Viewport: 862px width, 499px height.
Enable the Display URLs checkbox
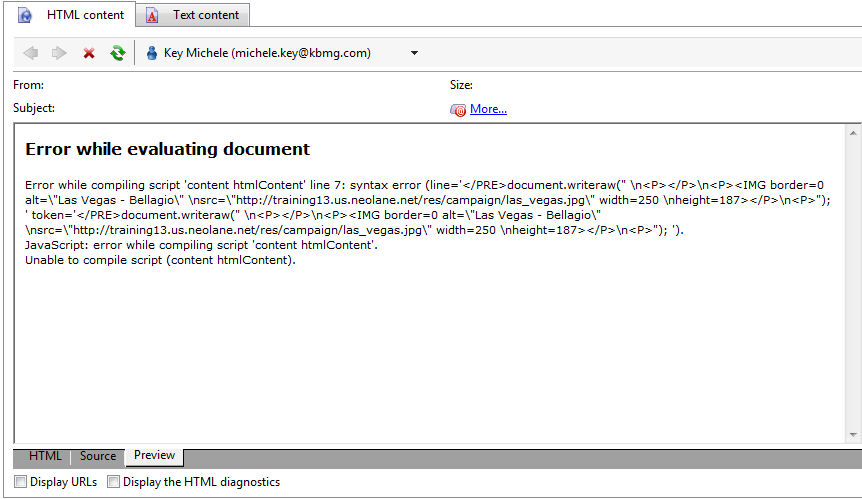[20, 482]
